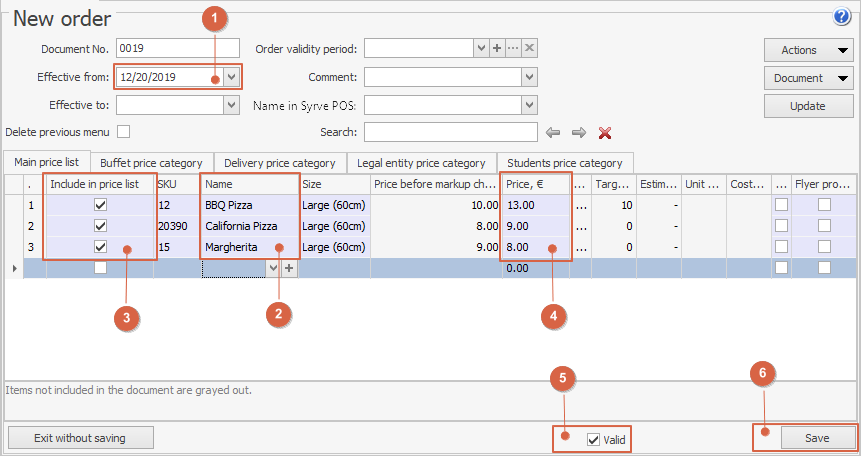Image resolution: width=861 pixels, height=456 pixels.
Task: Enable the Delete previous menu checkbox
Action: 124,131
